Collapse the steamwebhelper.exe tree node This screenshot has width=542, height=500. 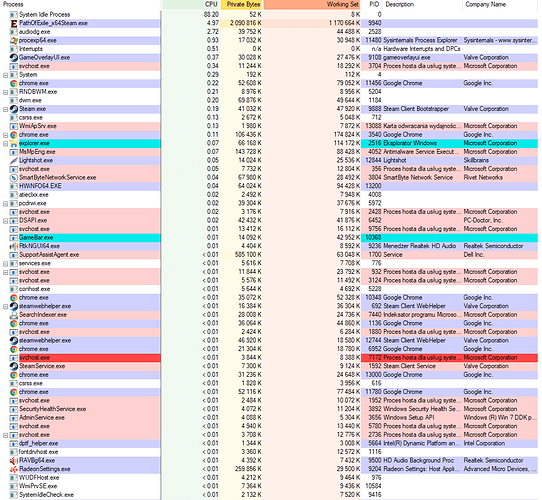tap(5, 306)
